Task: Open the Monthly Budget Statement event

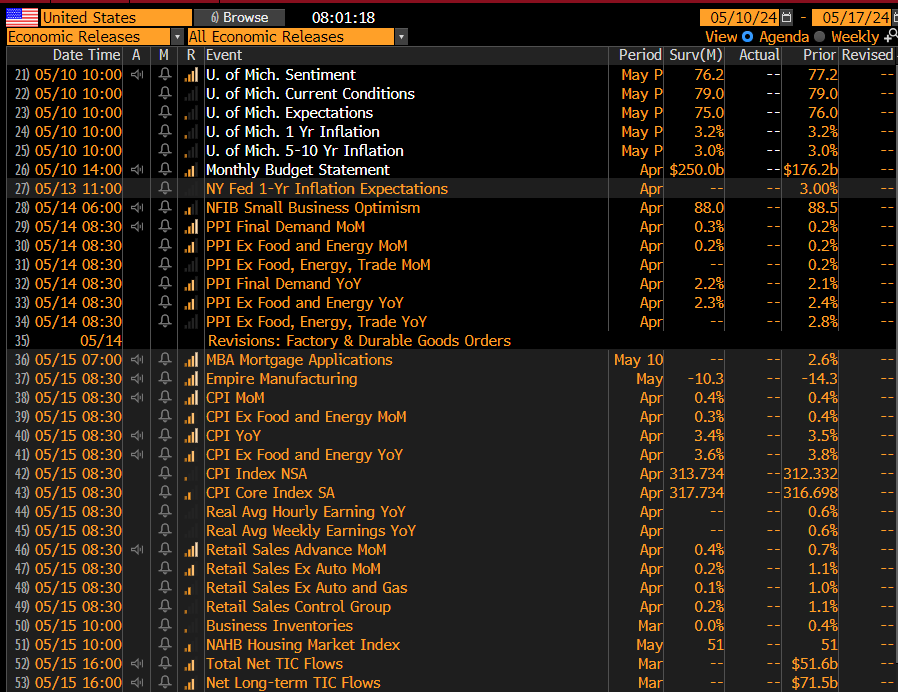Action: coord(298,170)
